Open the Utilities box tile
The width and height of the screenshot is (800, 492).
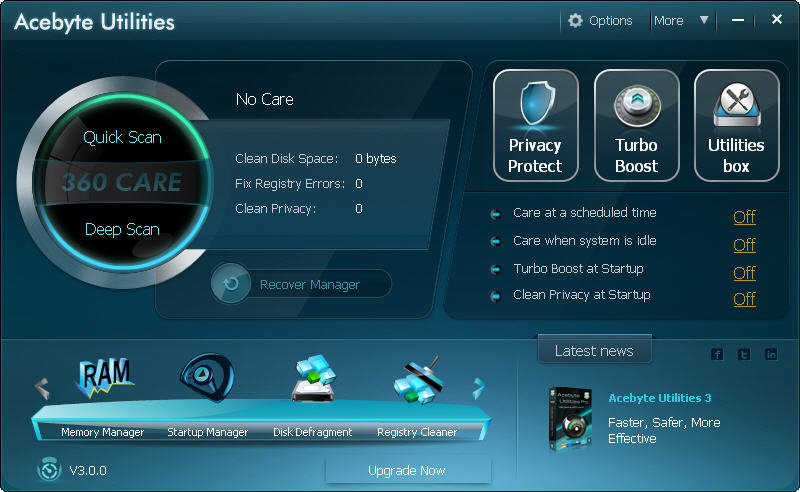tap(736, 126)
